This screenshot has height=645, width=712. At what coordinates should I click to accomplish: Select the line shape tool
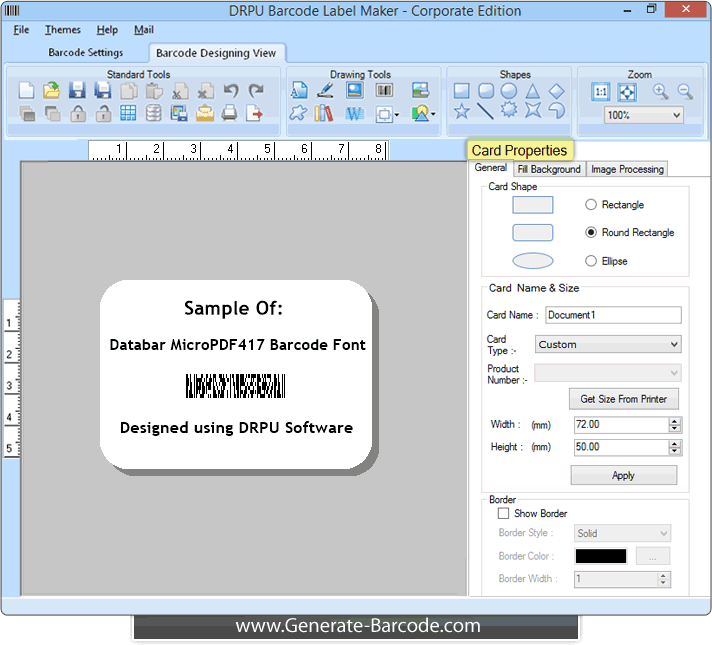coord(485,113)
